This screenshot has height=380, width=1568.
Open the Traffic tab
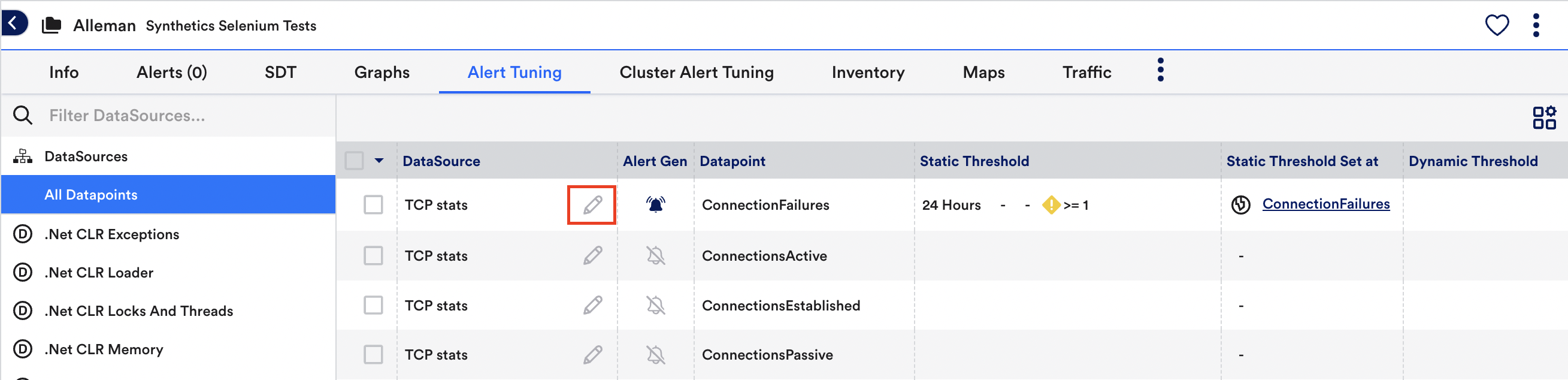pyautogui.click(x=1086, y=72)
